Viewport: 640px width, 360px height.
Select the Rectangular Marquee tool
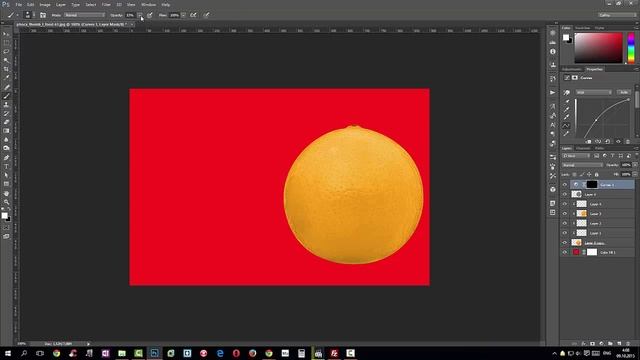point(6,43)
